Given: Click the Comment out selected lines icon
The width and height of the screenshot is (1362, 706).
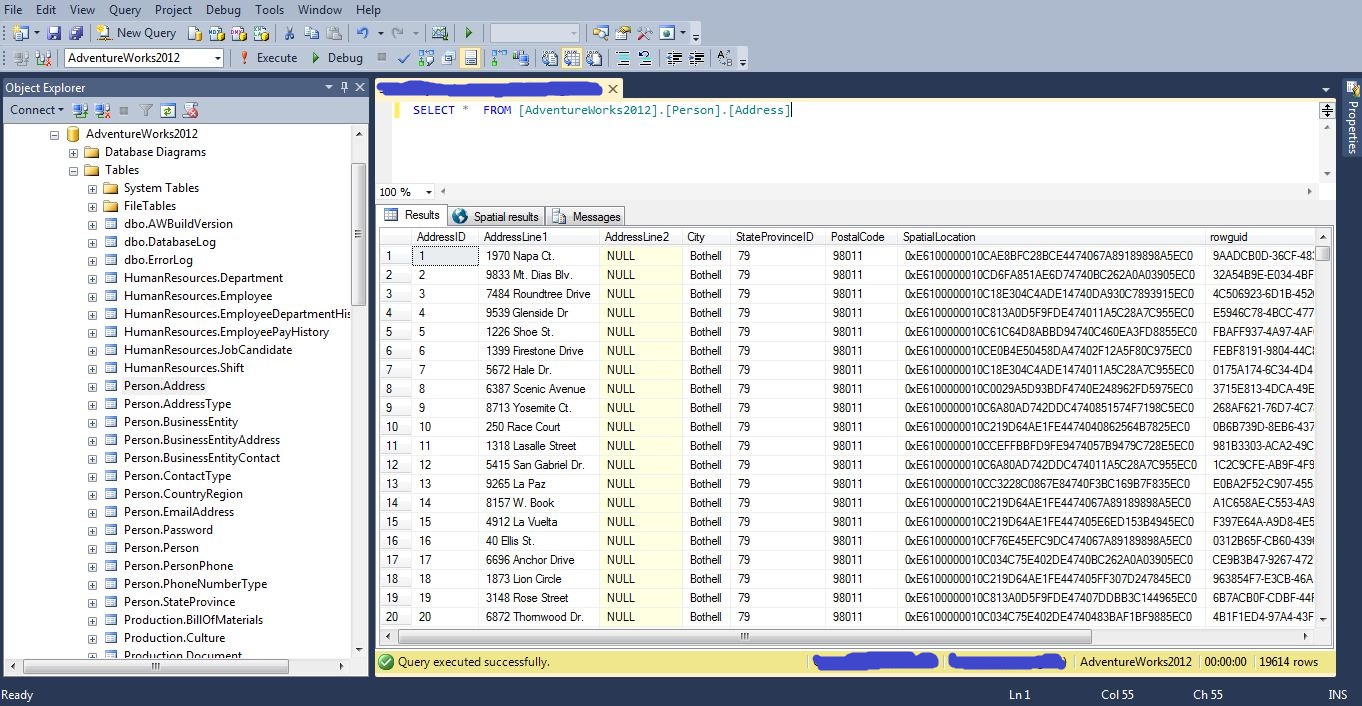Looking at the screenshot, I should click(623, 58).
